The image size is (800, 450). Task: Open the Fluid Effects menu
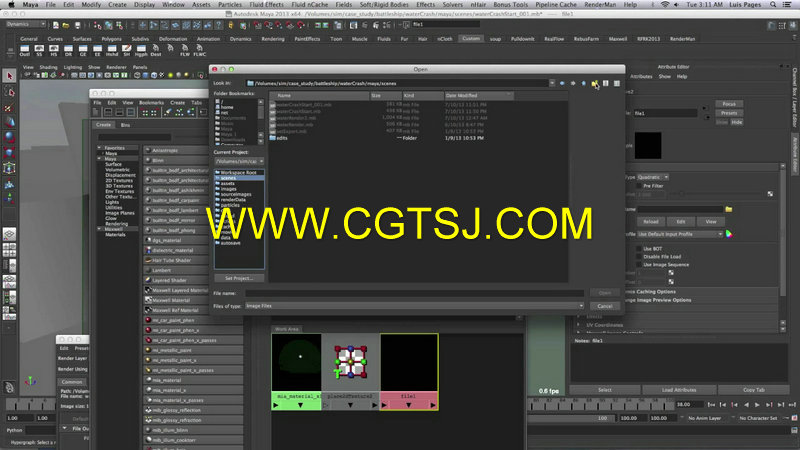pyautogui.click(x=267, y=5)
